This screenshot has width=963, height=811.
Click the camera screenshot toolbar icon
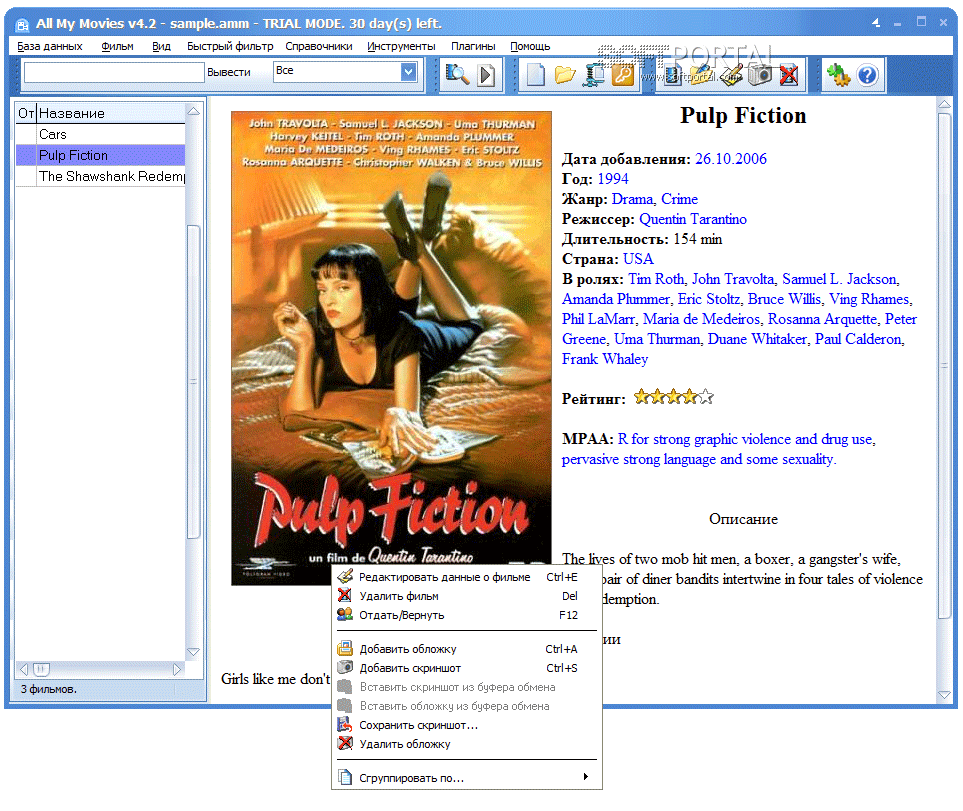click(x=760, y=75)
